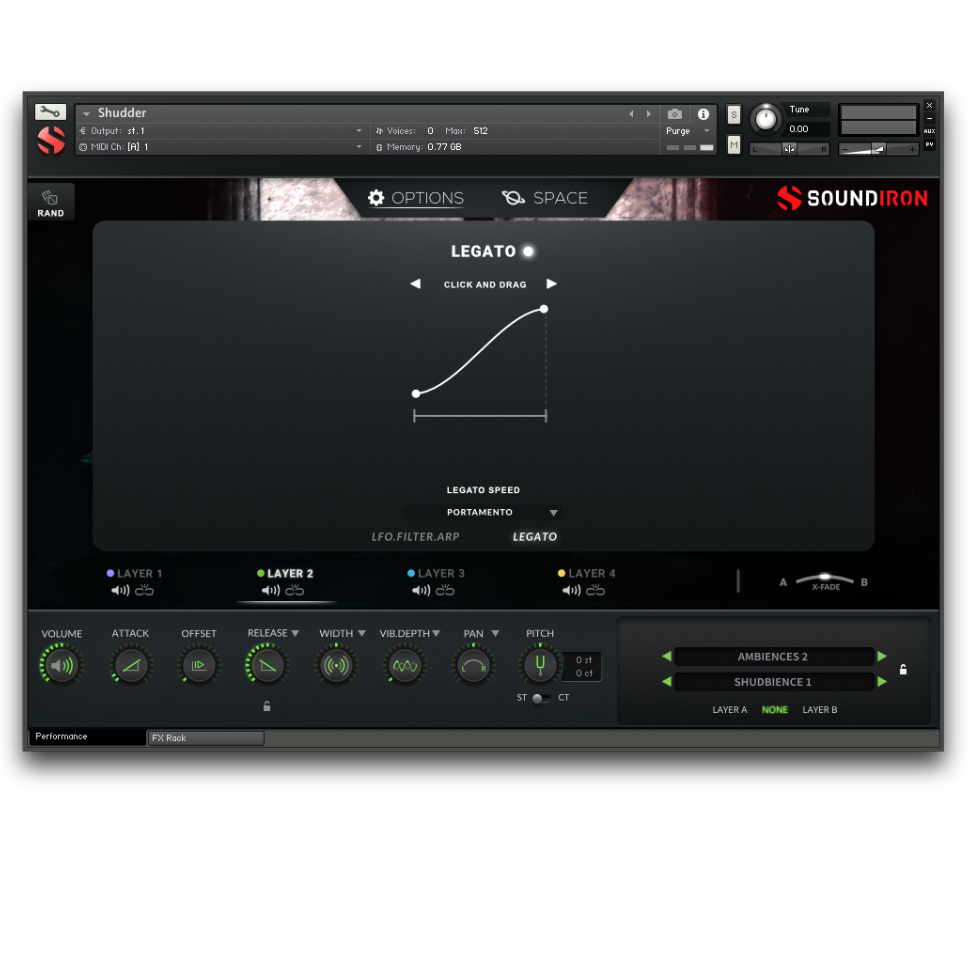Click the next arrow beside Ambiences 2

coord(882,657)
